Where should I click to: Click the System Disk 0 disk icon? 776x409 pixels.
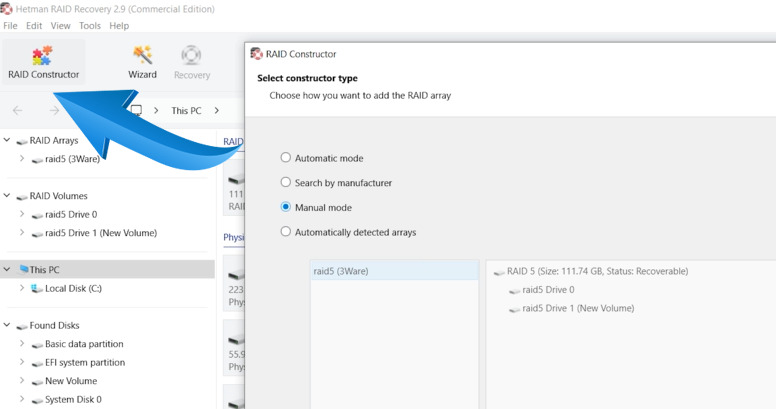pos(37,400)
